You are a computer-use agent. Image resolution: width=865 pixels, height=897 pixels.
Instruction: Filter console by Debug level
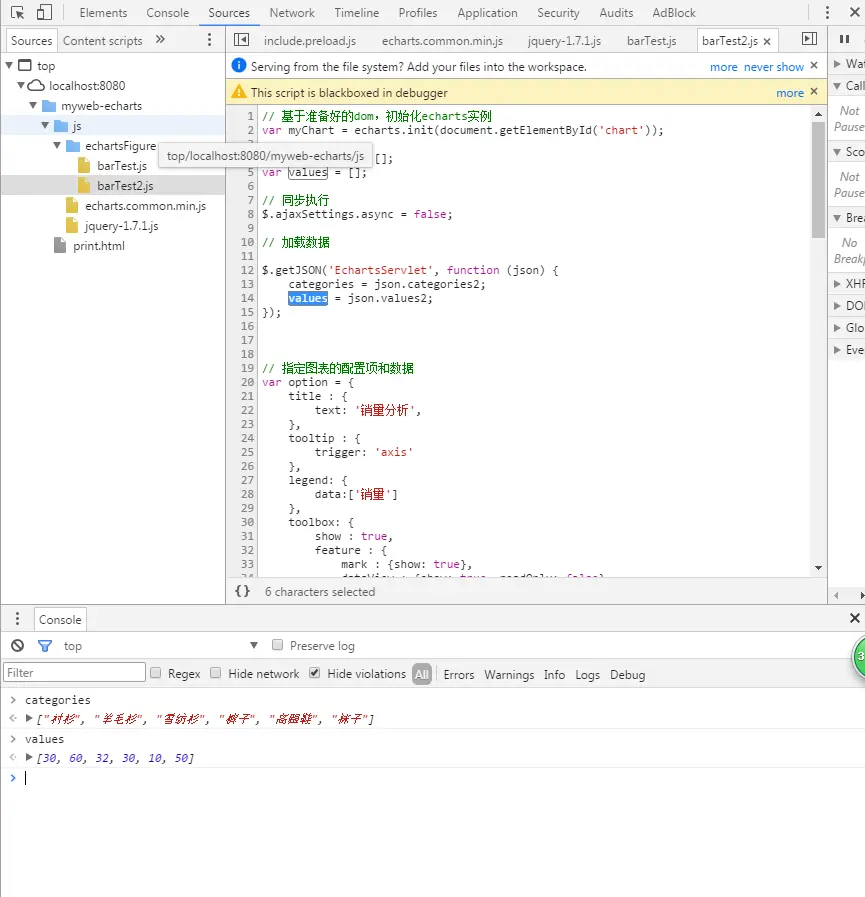click(628, 675)
